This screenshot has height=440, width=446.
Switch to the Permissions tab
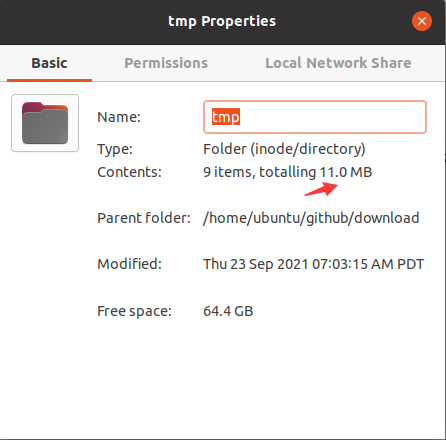[x=166, y=63]
